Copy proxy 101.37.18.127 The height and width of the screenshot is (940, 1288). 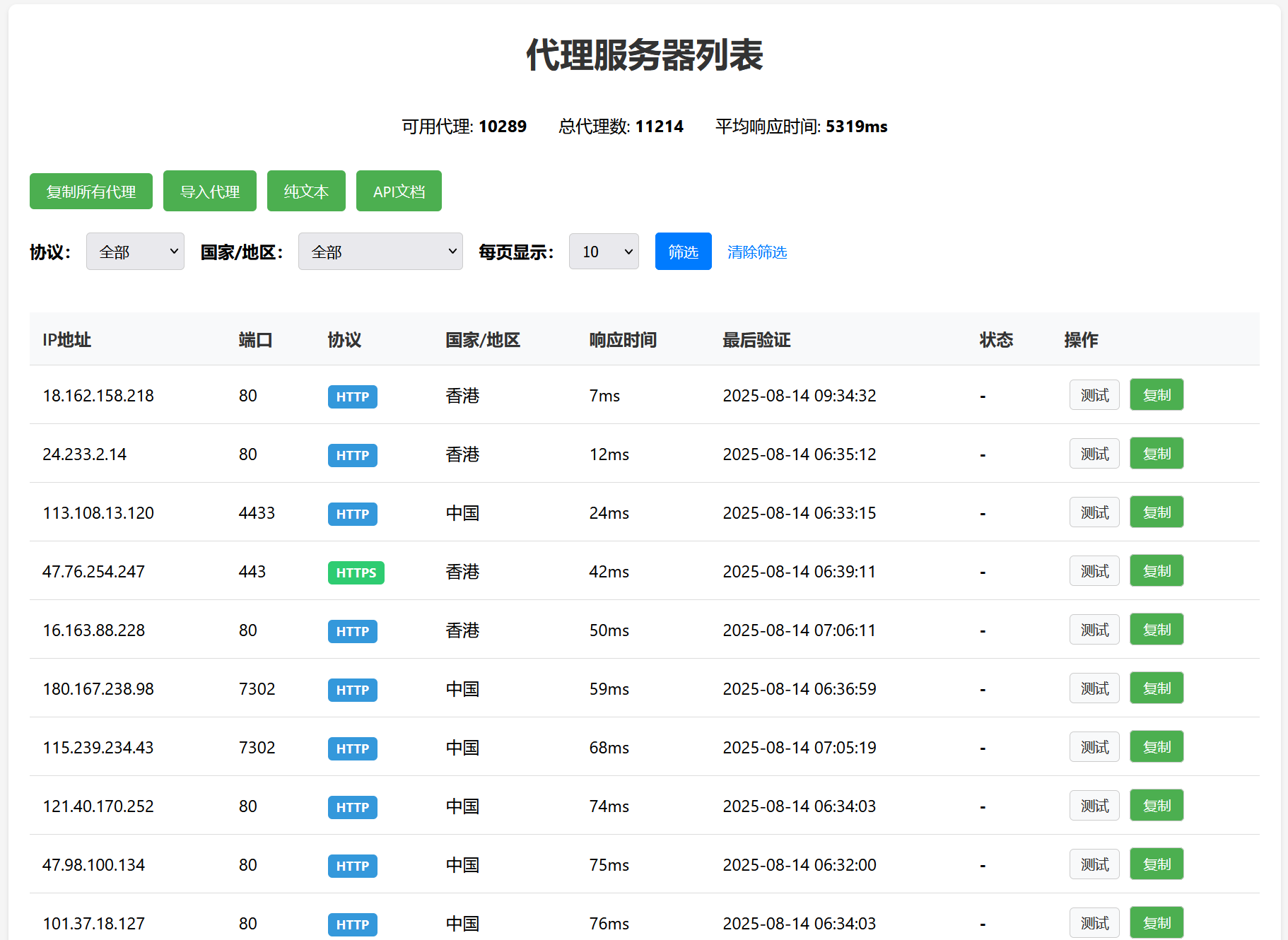pos(1157,923)
